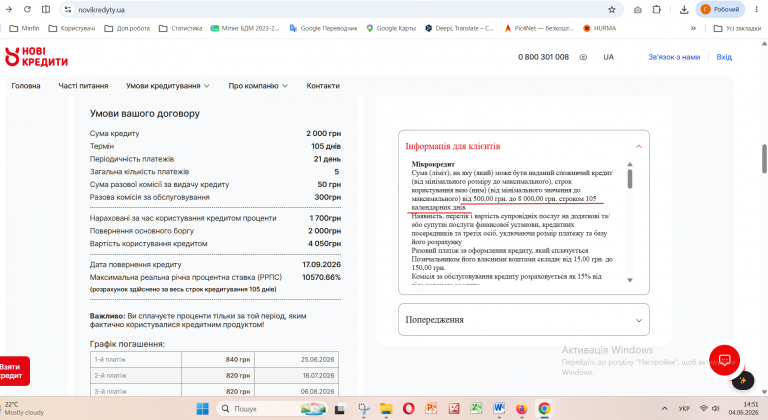Open Google Карты bookmark

391,28
